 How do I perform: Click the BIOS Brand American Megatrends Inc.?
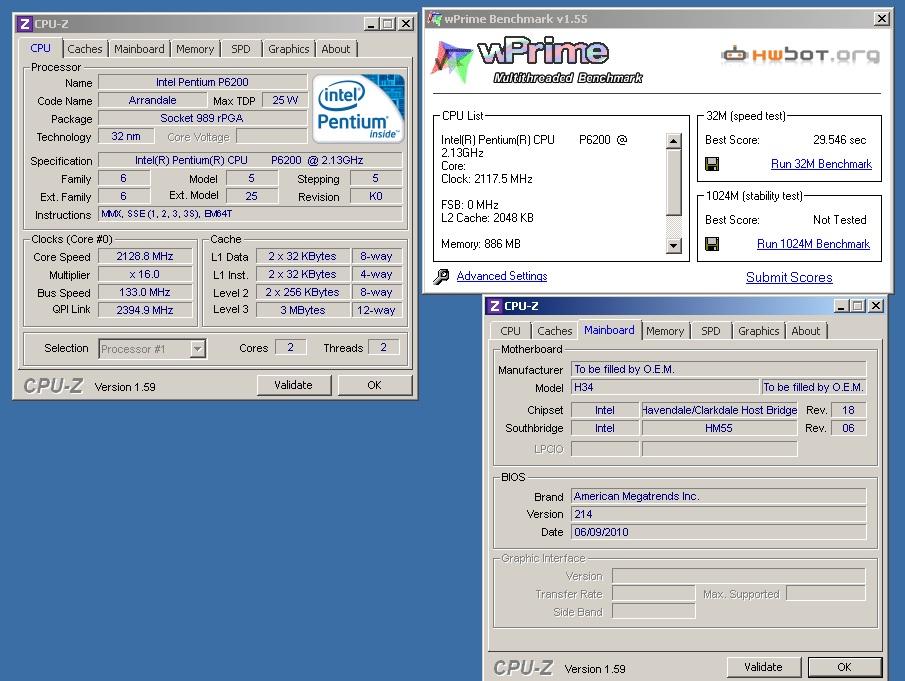719,496
